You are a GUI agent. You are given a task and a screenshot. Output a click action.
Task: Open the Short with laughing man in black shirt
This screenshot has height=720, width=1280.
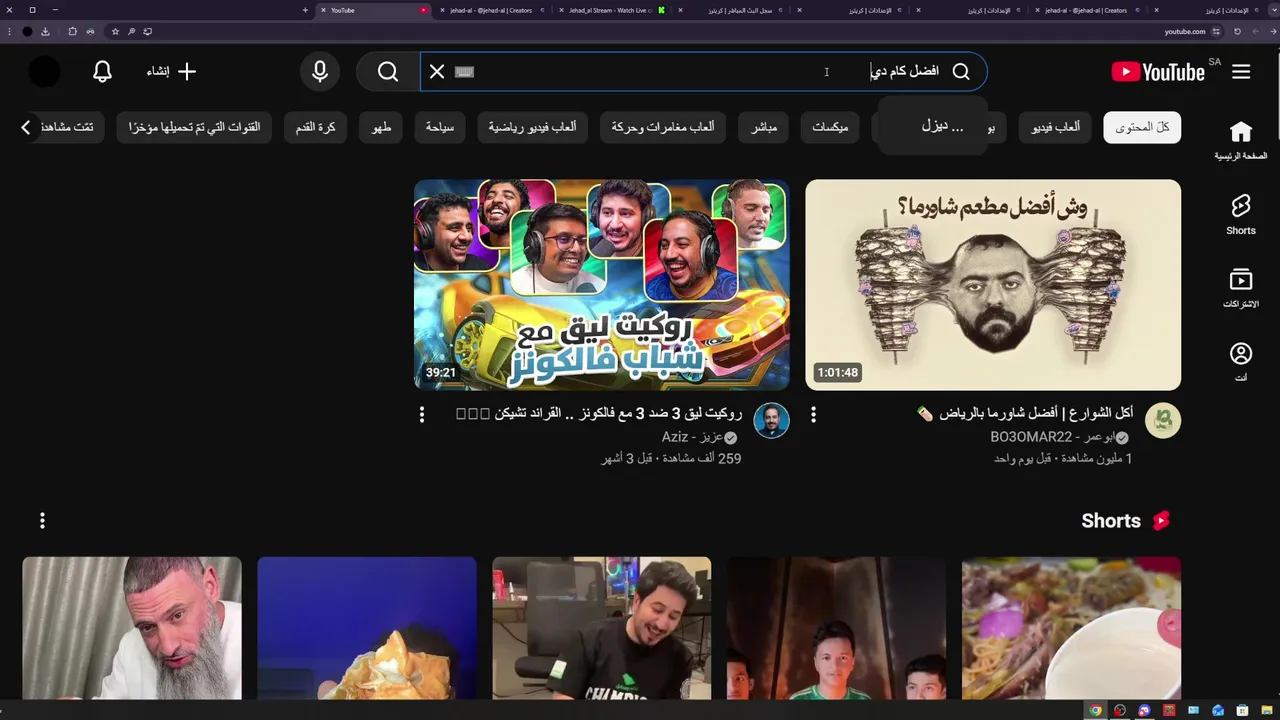(x=602, y=628)
